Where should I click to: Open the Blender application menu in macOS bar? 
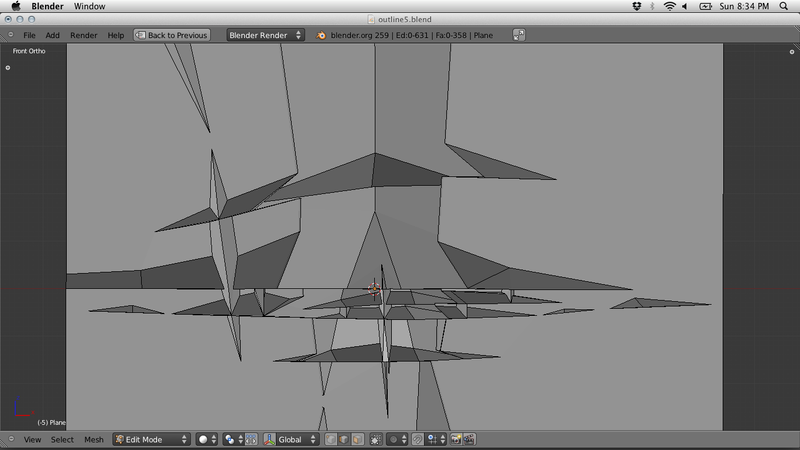click(47, 6)
